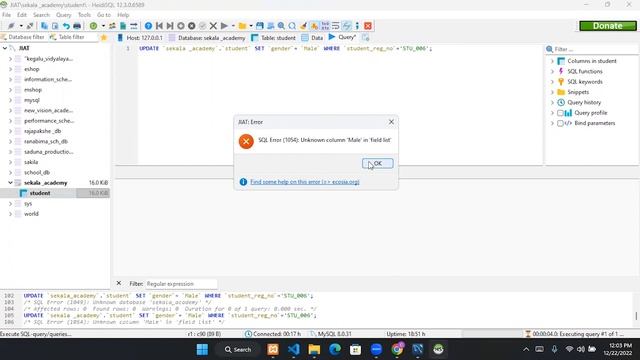Run the query with play icon
Screen dimensions: 640x360
click(224, 26)
